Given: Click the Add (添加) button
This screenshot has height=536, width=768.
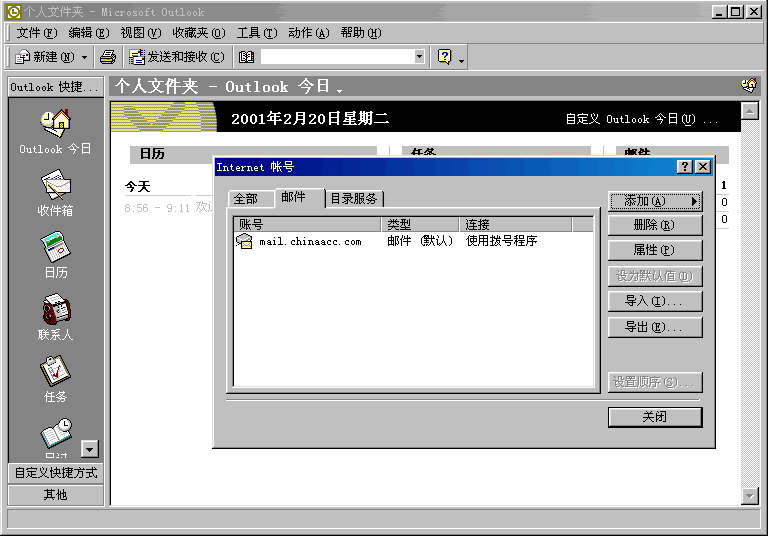Looking at the screenshot, I should coord(654,201).
